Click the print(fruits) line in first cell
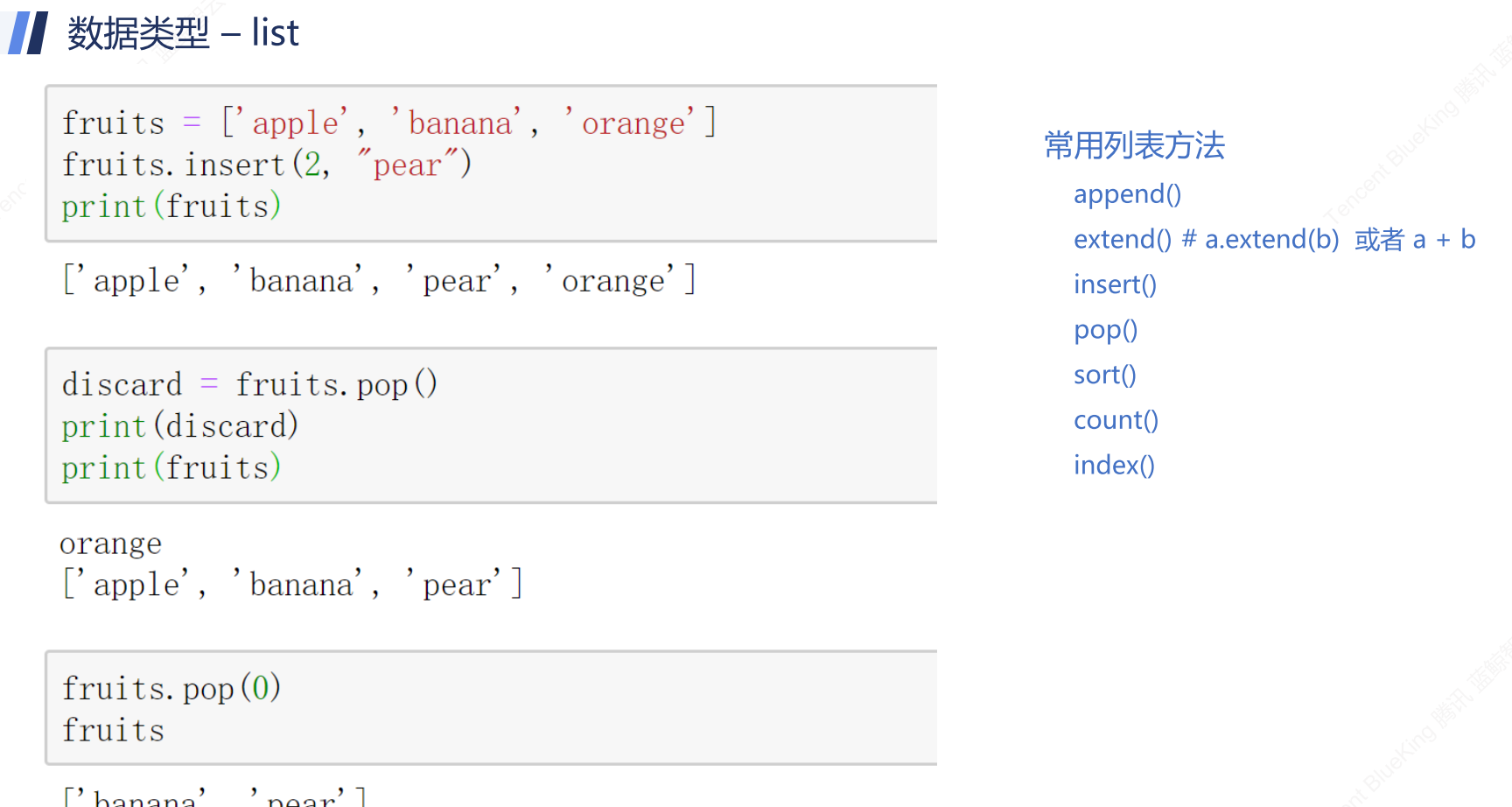This screenshot has width=1512, height=807. tap(171, 207)
